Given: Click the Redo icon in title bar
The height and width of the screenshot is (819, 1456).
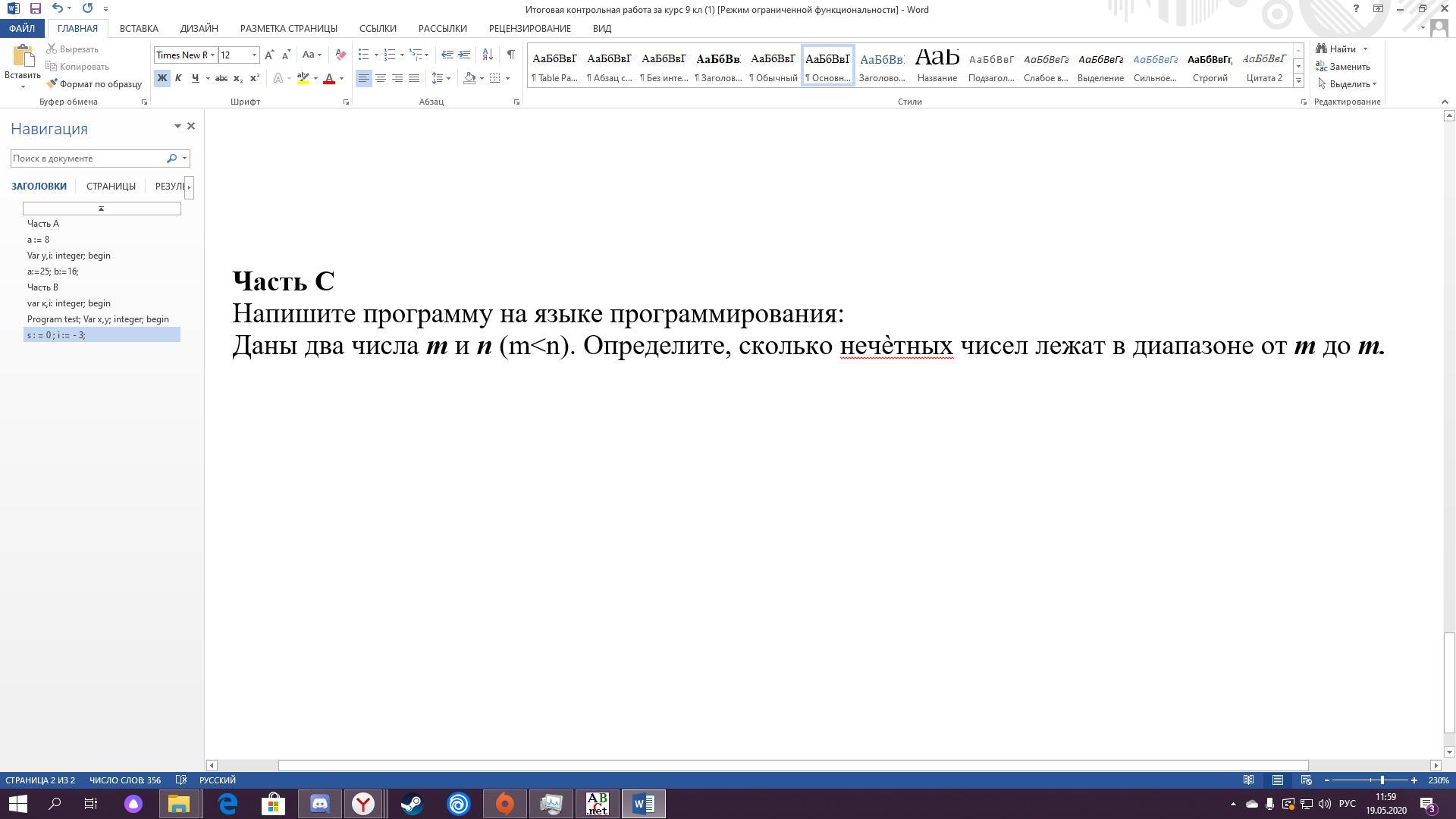Looking at the screenshot, I should 87,9.
